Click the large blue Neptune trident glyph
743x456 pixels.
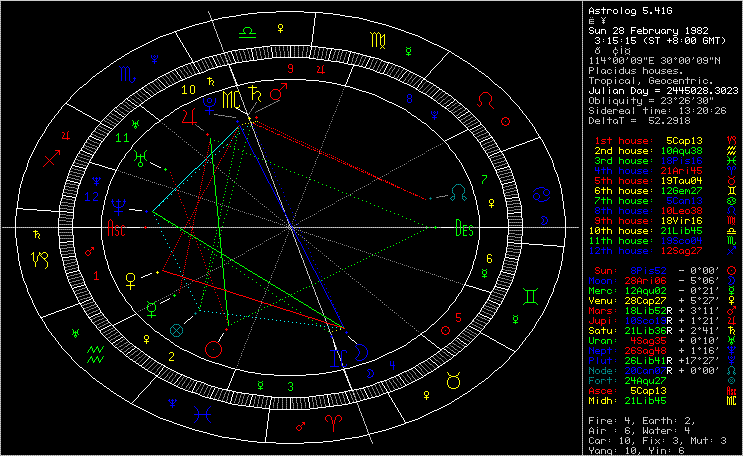(x=118, y=207)
